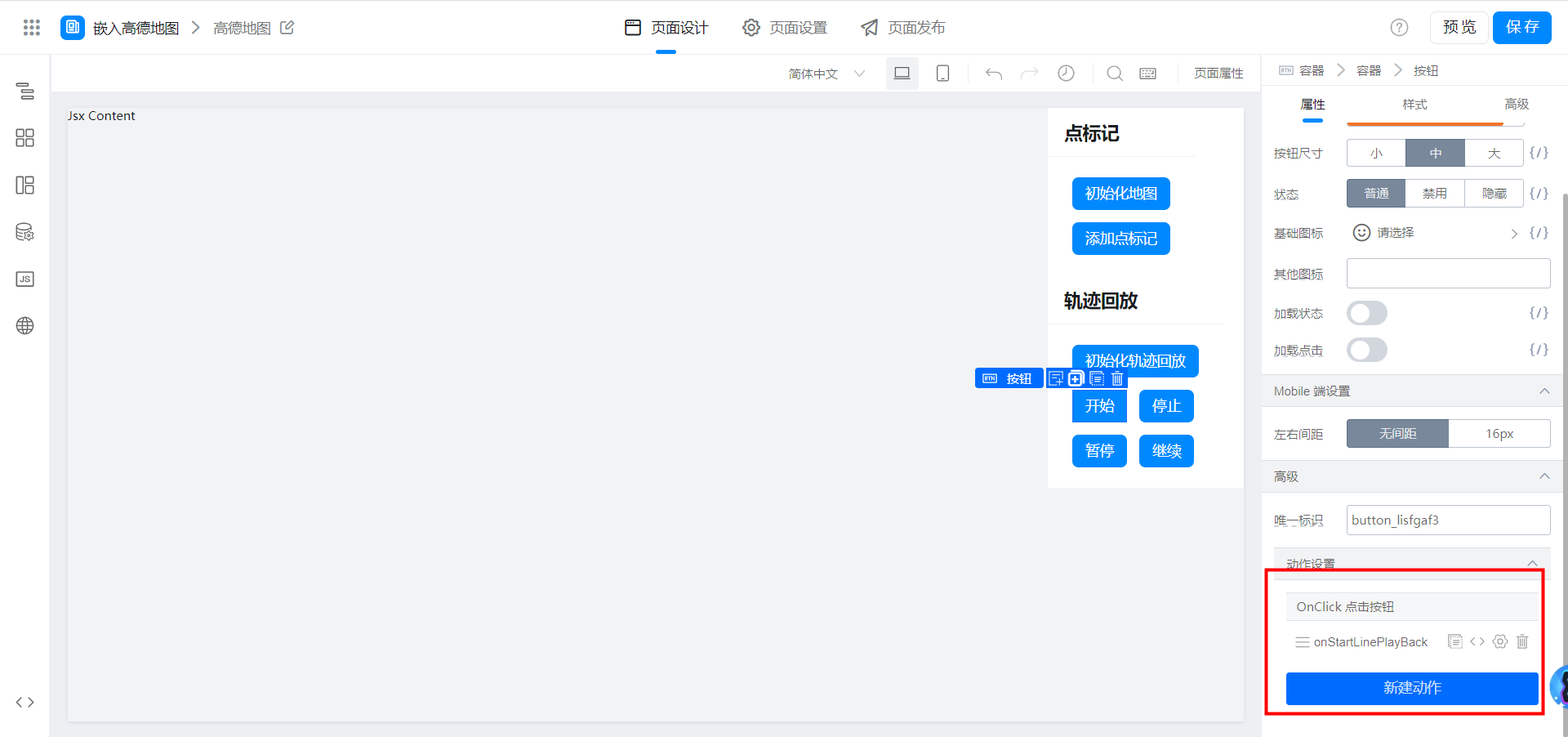Set button size to 中
Screen dimensions: 1568x737
click(x=1435, y=153)
